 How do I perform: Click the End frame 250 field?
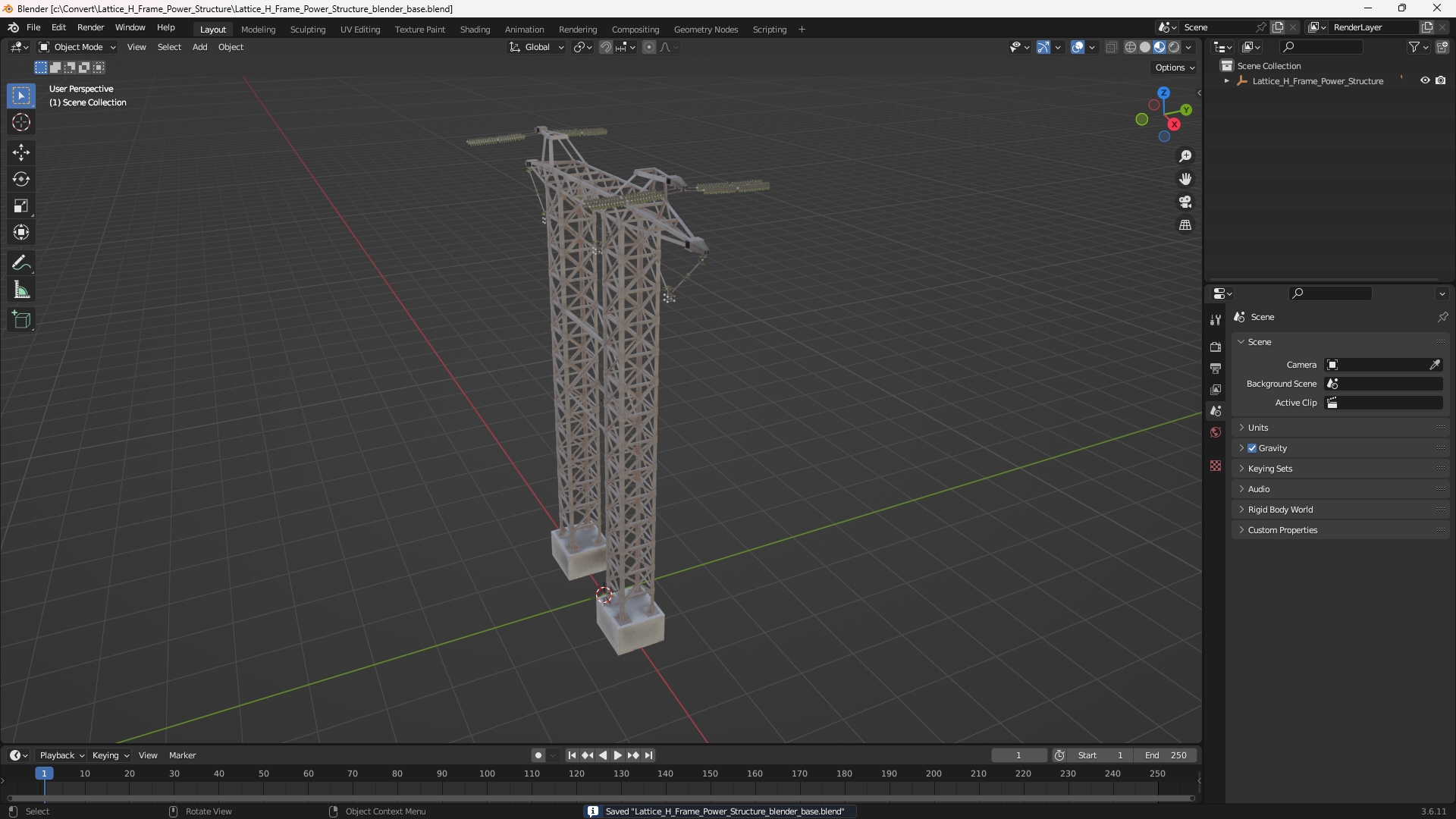[1166, 755]
